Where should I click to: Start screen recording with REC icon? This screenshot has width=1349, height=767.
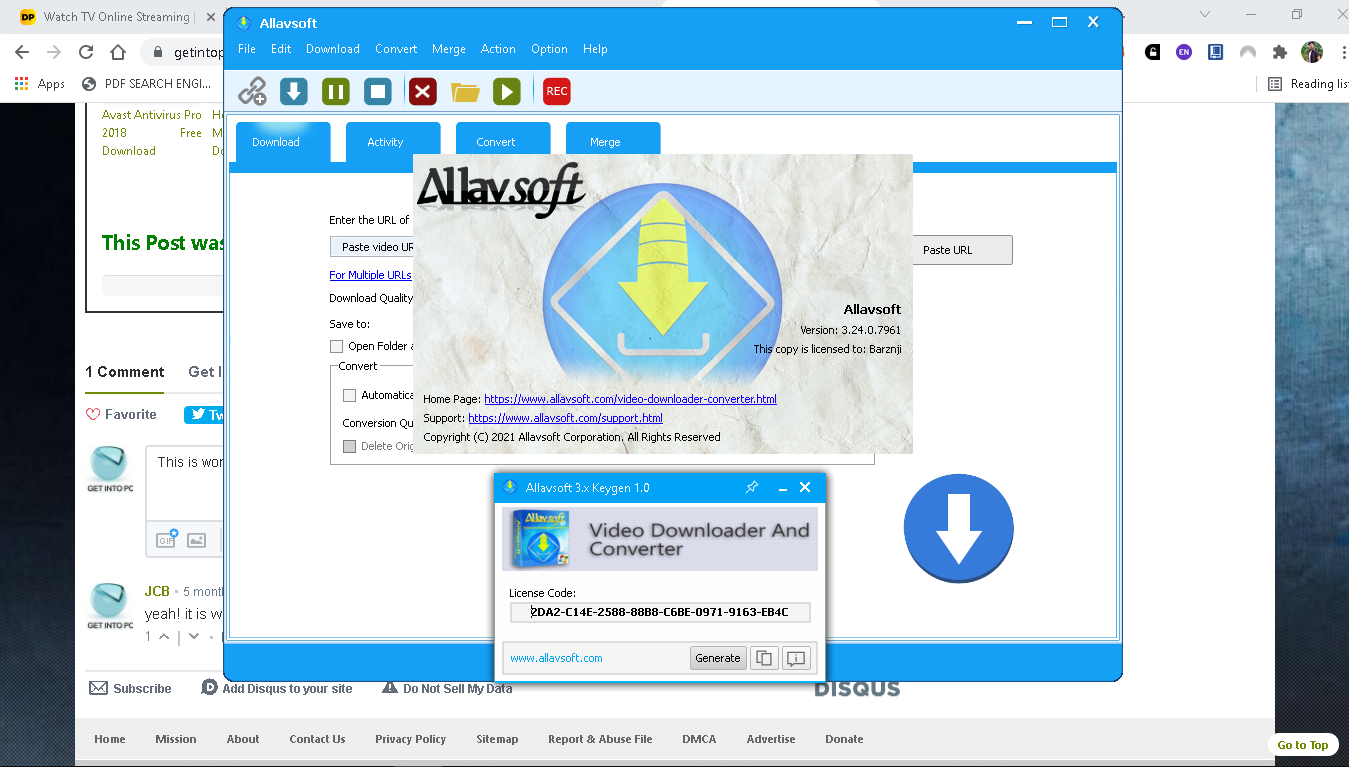pyautogui.click(x=557, y=92)
